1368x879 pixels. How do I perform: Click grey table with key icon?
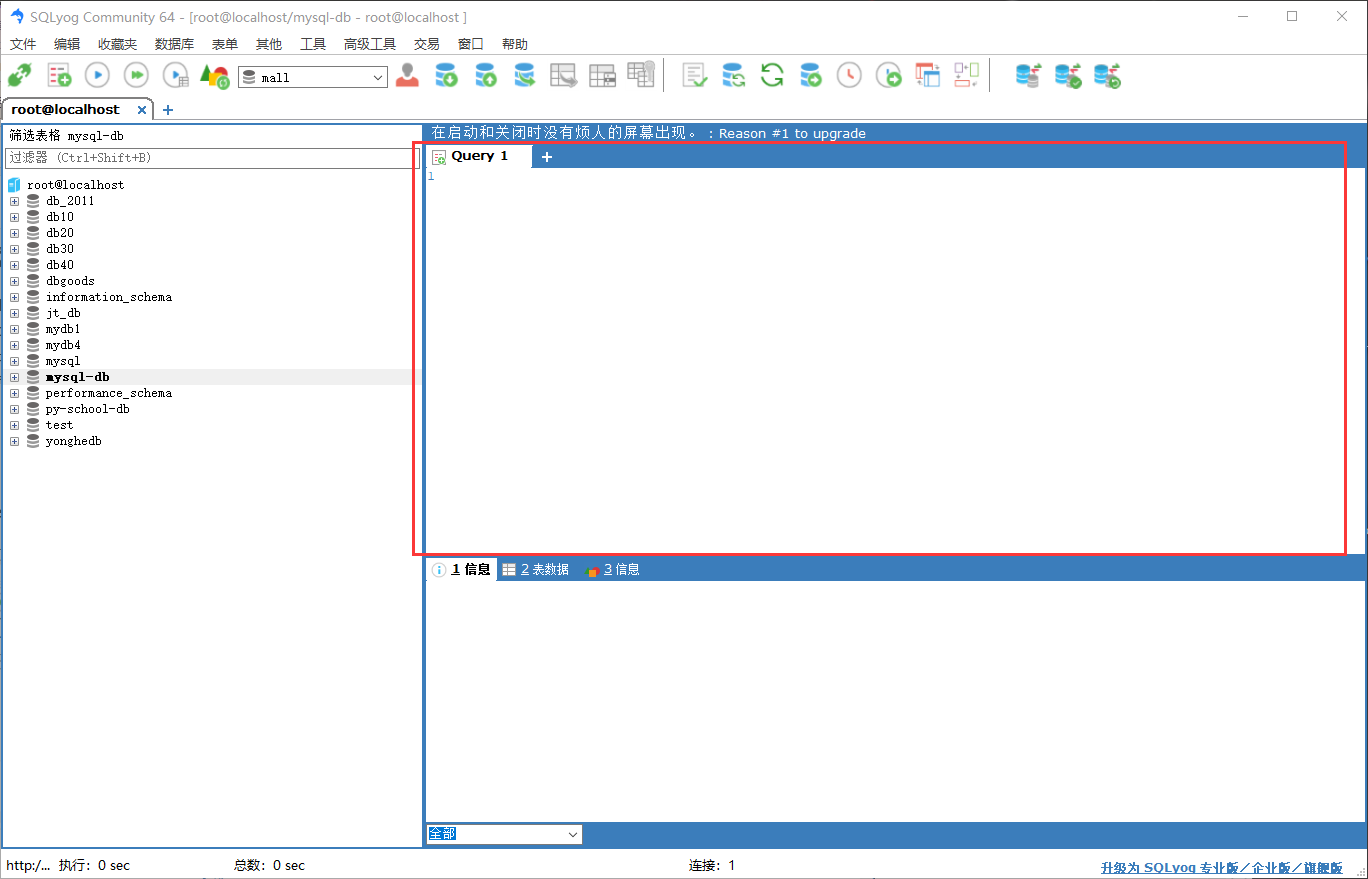click(x=640, y=75)
